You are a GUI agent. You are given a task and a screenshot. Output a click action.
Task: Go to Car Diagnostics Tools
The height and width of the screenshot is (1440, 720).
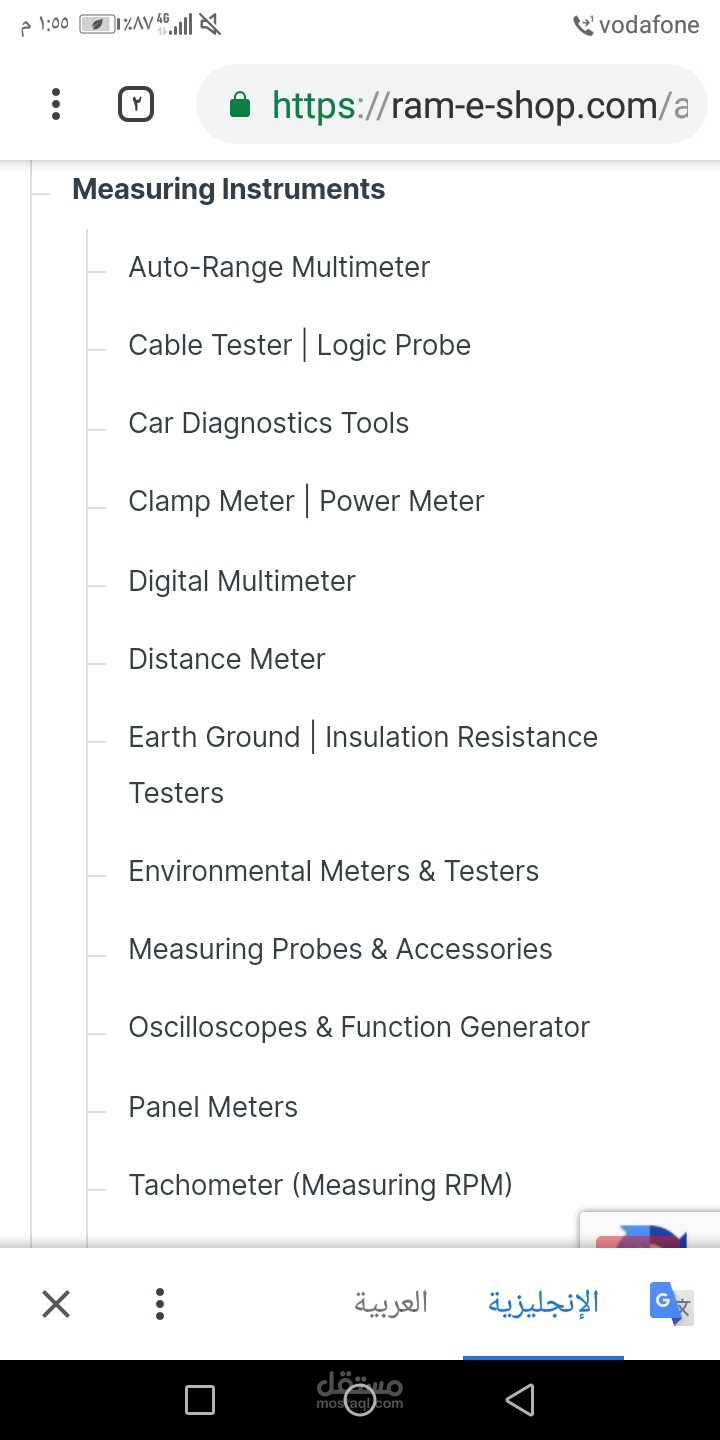[x=268, y=423]
